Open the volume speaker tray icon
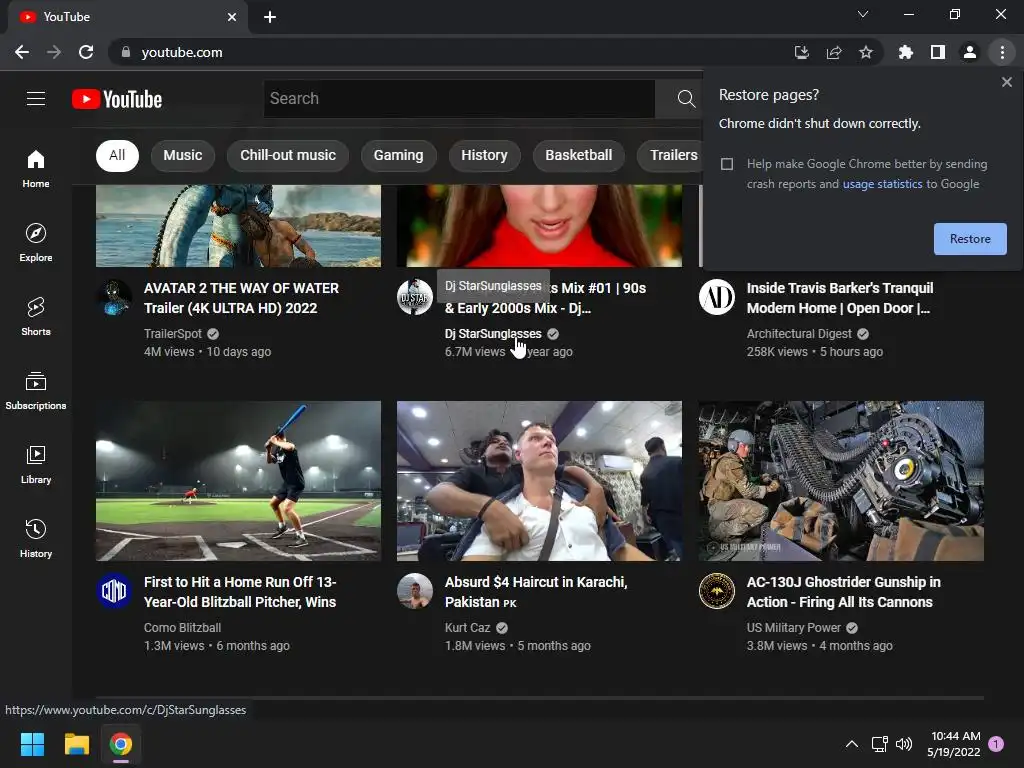 [904, 744]
